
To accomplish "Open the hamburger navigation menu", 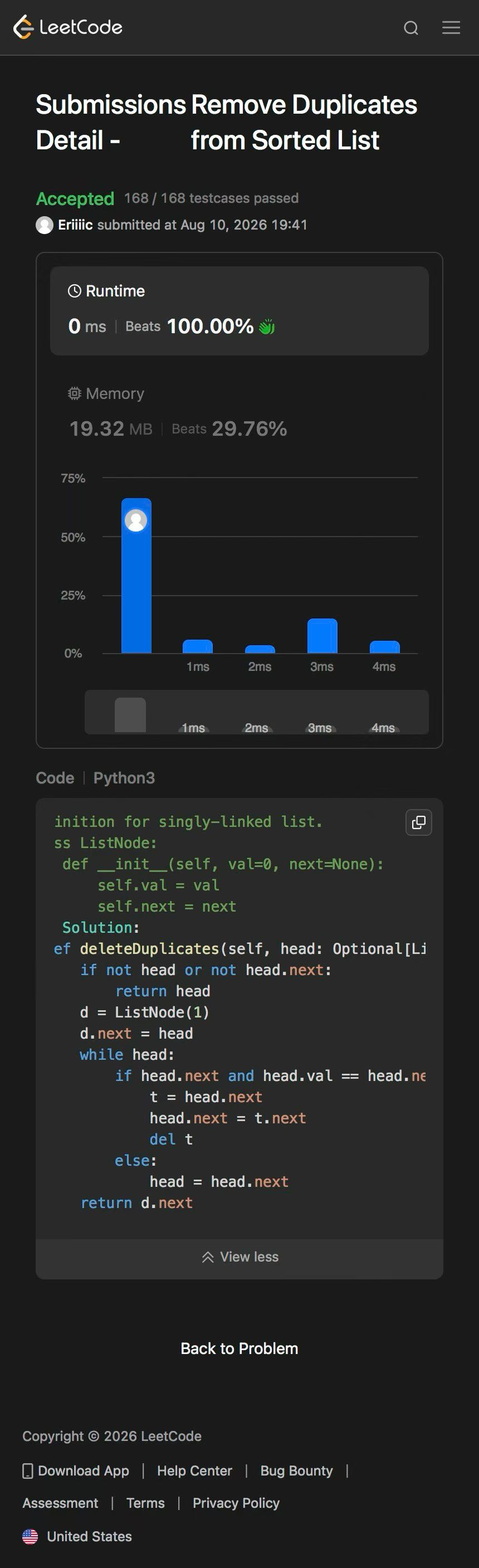I will [451, 27].
